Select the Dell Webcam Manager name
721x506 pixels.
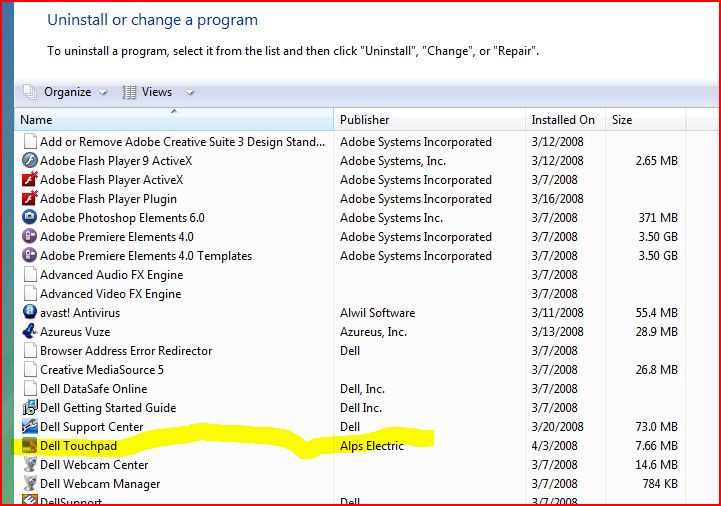pyautogui.click(x=100, y=484)
